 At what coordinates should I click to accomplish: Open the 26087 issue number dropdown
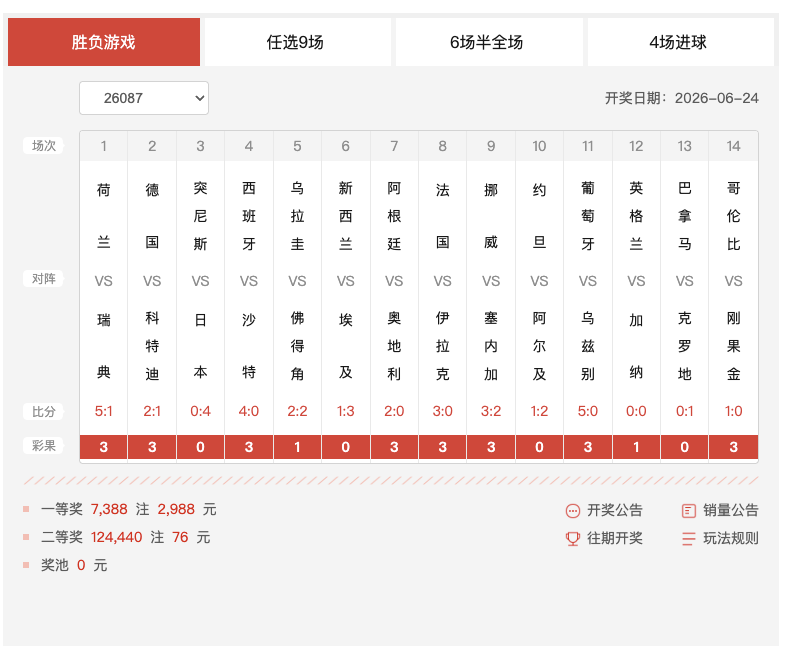click(144, 98)
